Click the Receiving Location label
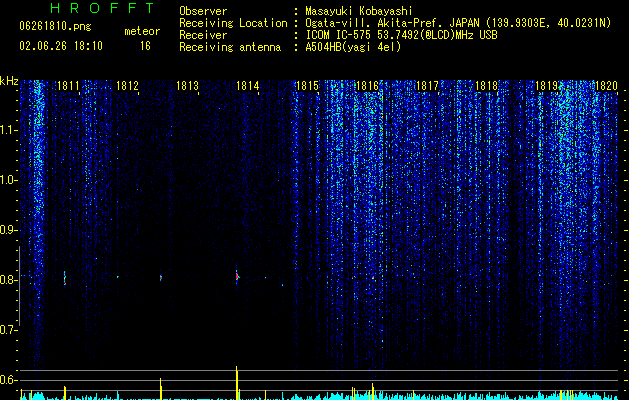Screen dimensions: 629x400 pyautogui.click(x=233, y=24)
